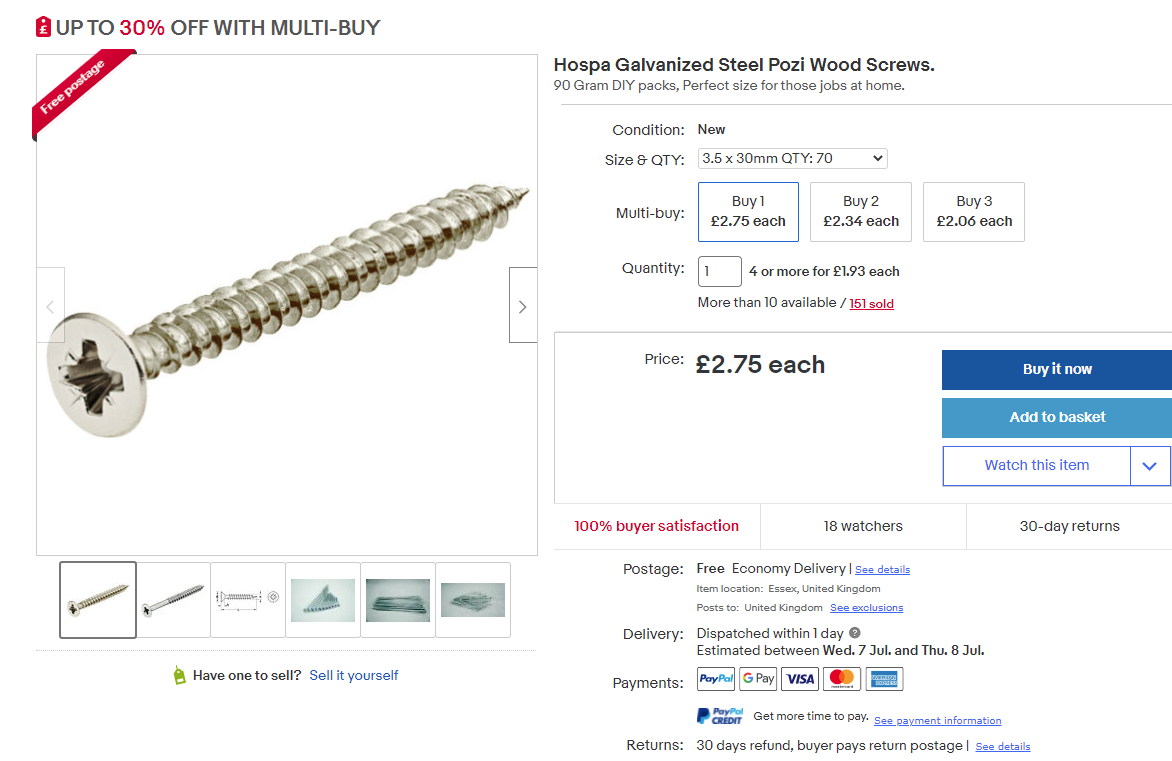
Task: Add the screws to basket
Action: (1057, 417)
